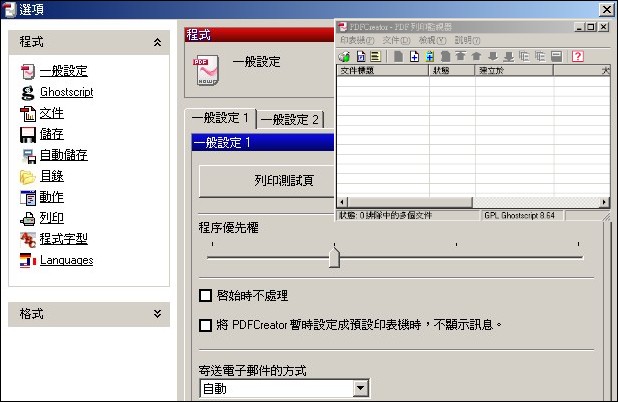Minimize the PDFCreator monitor window
The image size is (618, 402).
click(579, 27)
